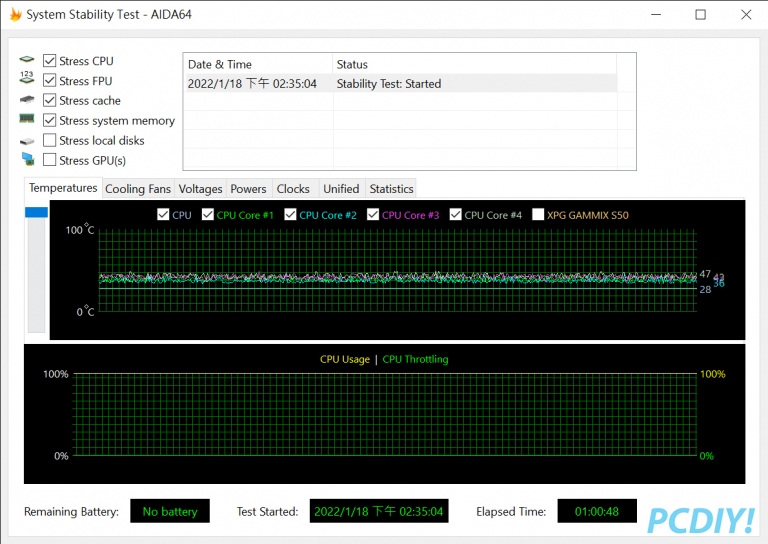Minimize the System Stability Test window
Viewport: 768px width, 544px height.
tap(656, 15)
